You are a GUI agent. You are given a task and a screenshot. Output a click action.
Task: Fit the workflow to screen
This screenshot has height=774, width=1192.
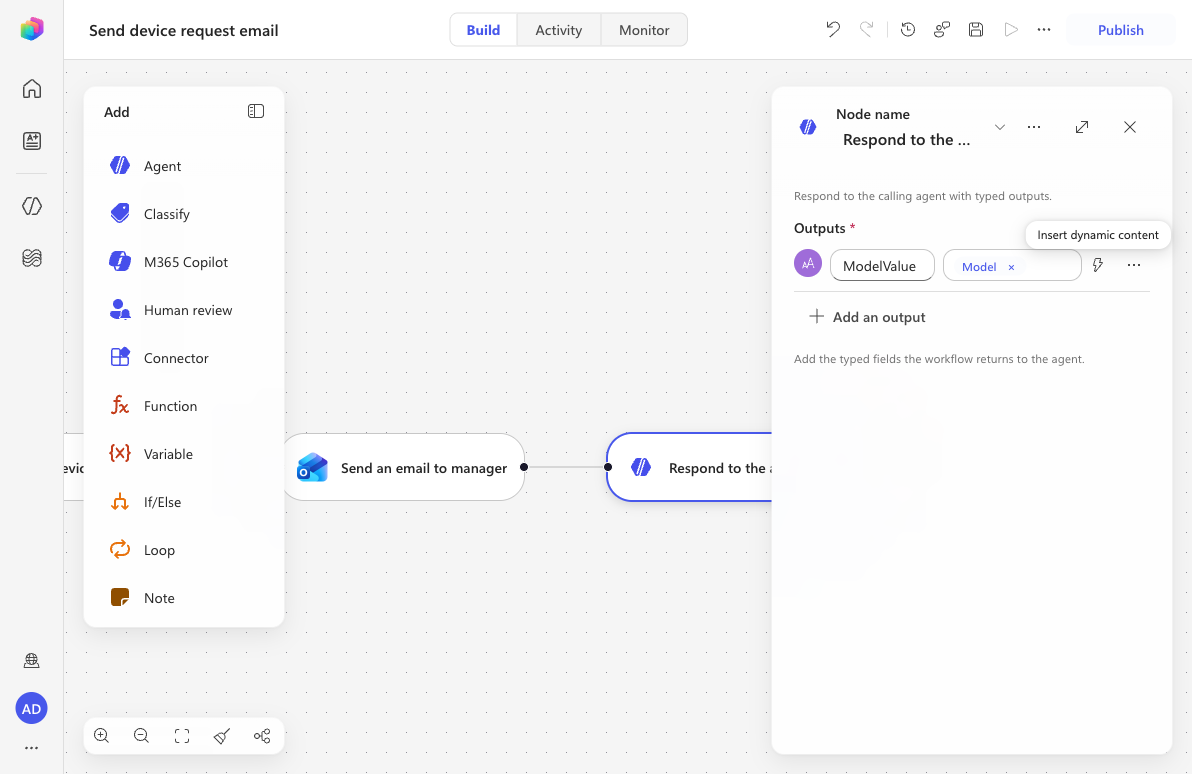coord(182,735)
